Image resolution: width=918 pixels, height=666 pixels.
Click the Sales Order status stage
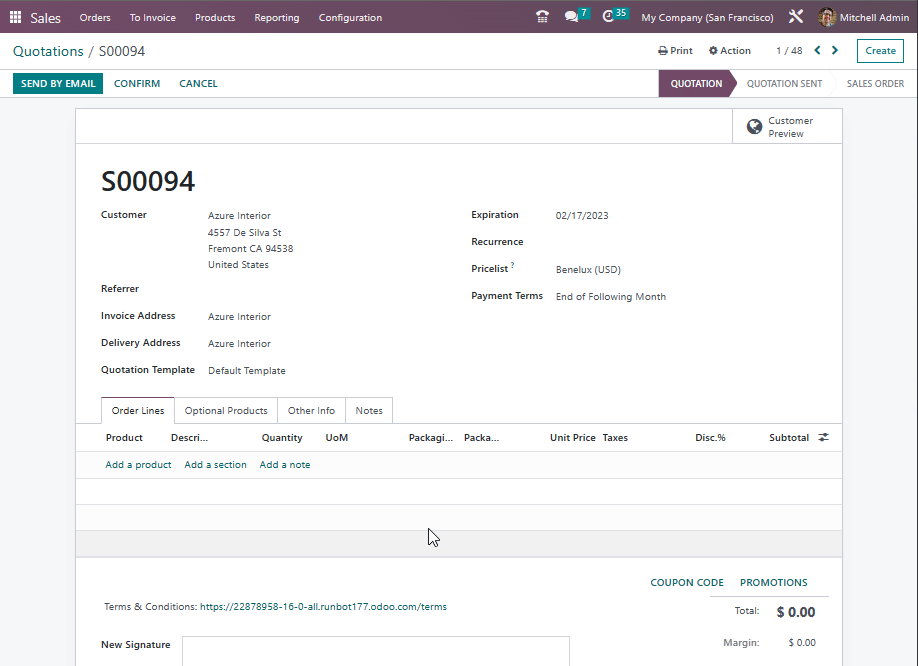coord(875,83)
